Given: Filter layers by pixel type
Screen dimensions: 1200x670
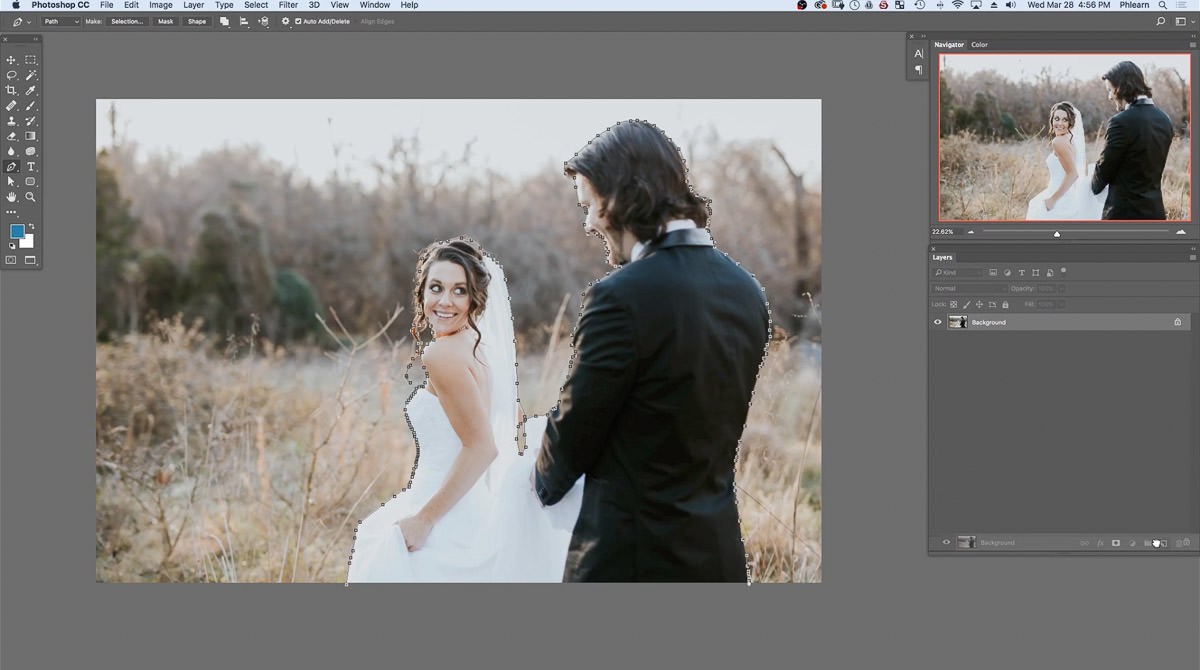Looking at the screenshot, I should (993, 272).
